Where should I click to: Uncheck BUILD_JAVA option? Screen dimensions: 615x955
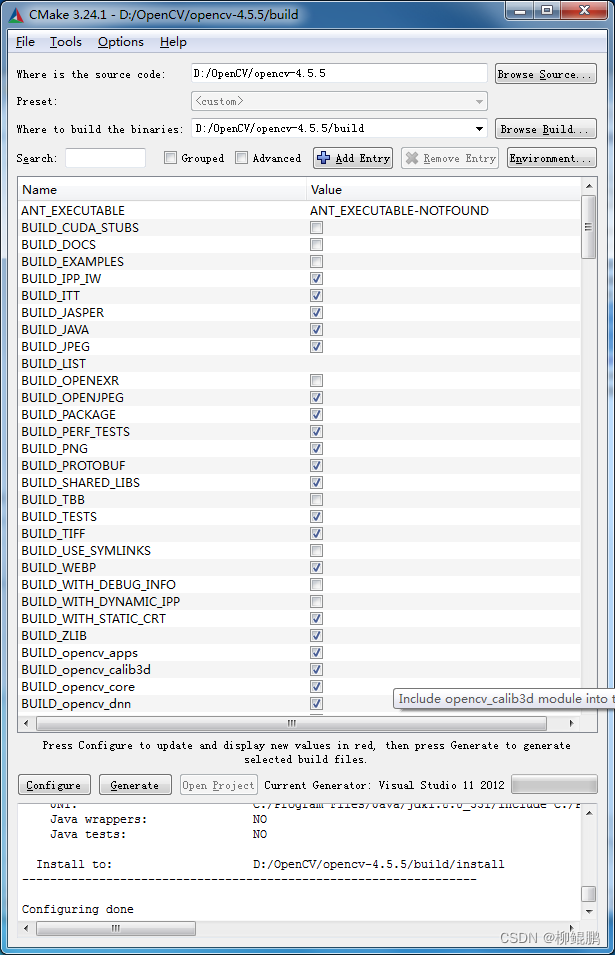tap(317, 329)
